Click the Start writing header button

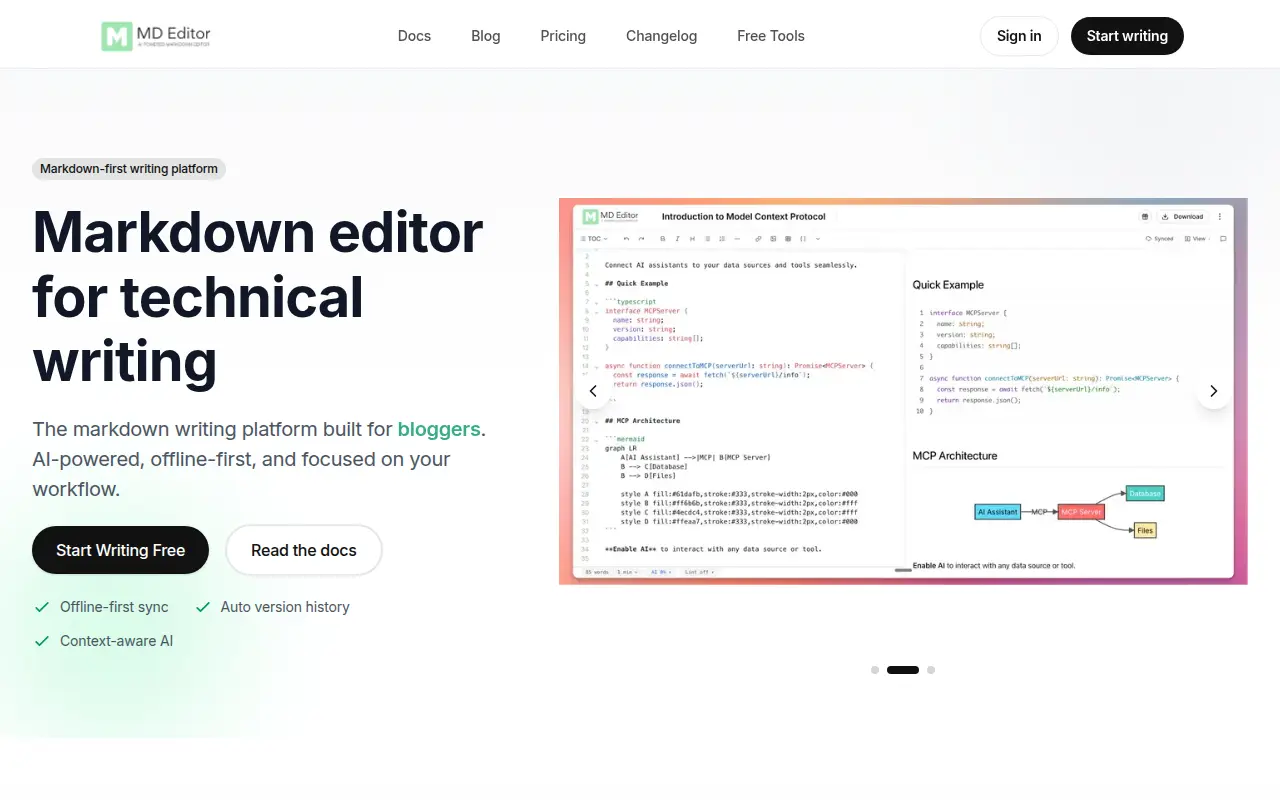[x=1127, y=36]
